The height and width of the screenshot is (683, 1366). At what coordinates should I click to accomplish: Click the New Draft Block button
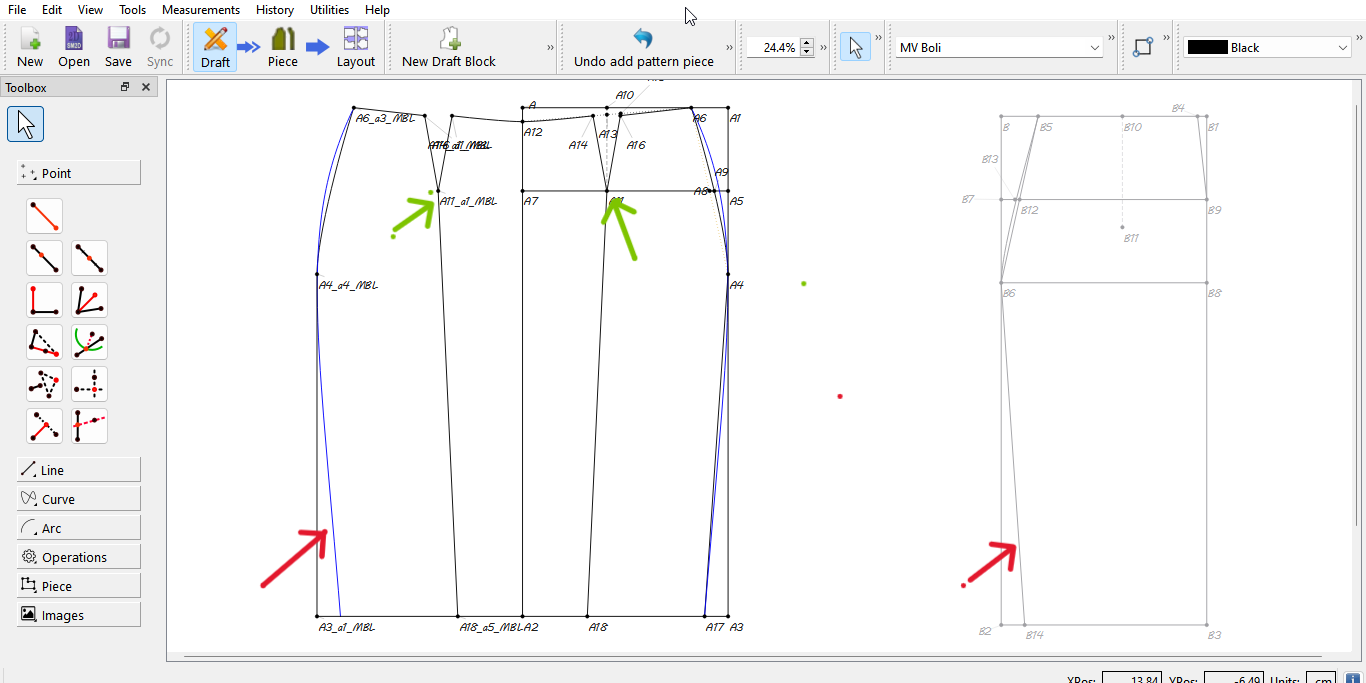[449, 47]
